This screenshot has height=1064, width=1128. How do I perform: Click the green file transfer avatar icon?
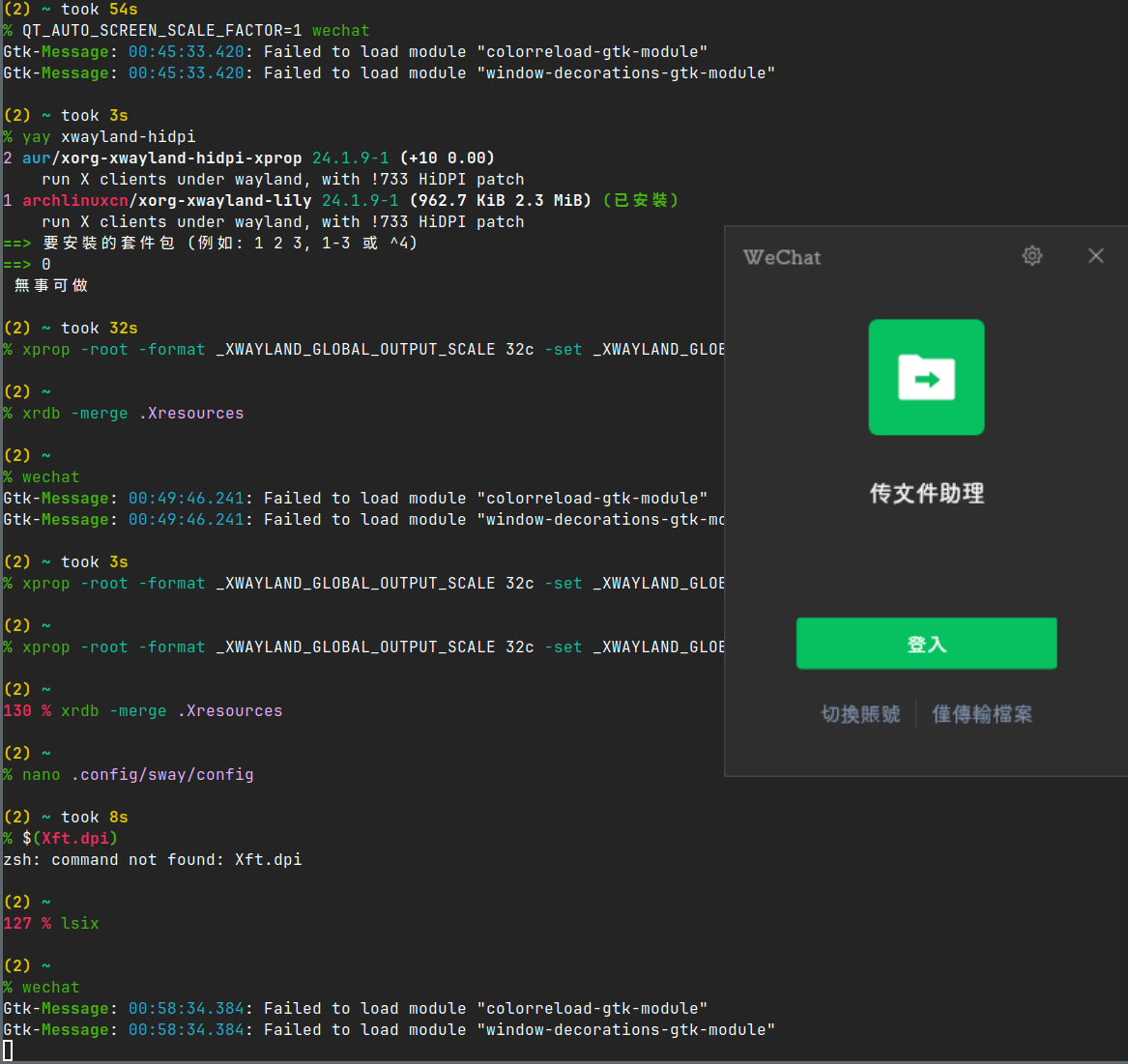click(x=926, y=377)
